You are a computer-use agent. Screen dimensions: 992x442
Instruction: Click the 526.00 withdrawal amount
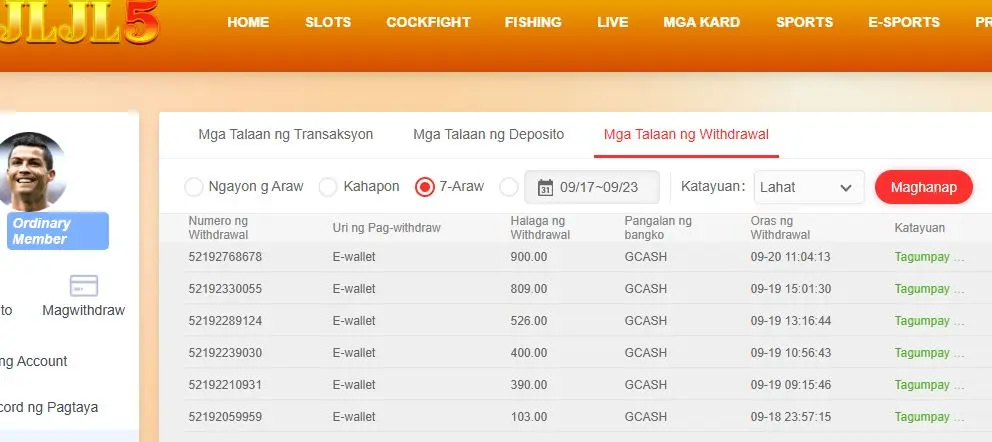529,321
